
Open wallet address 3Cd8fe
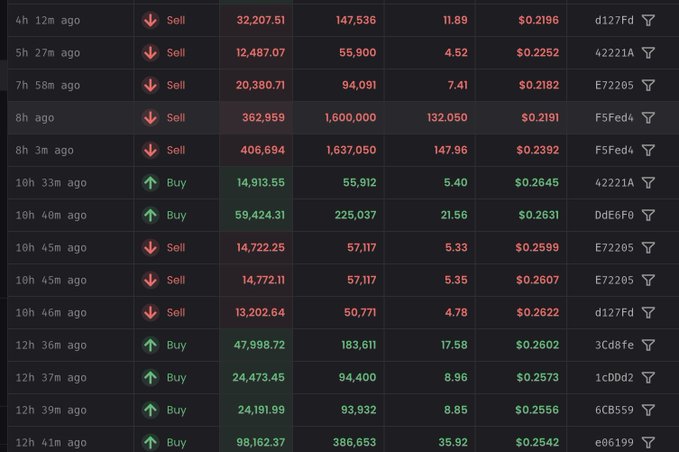coord(614,345)
